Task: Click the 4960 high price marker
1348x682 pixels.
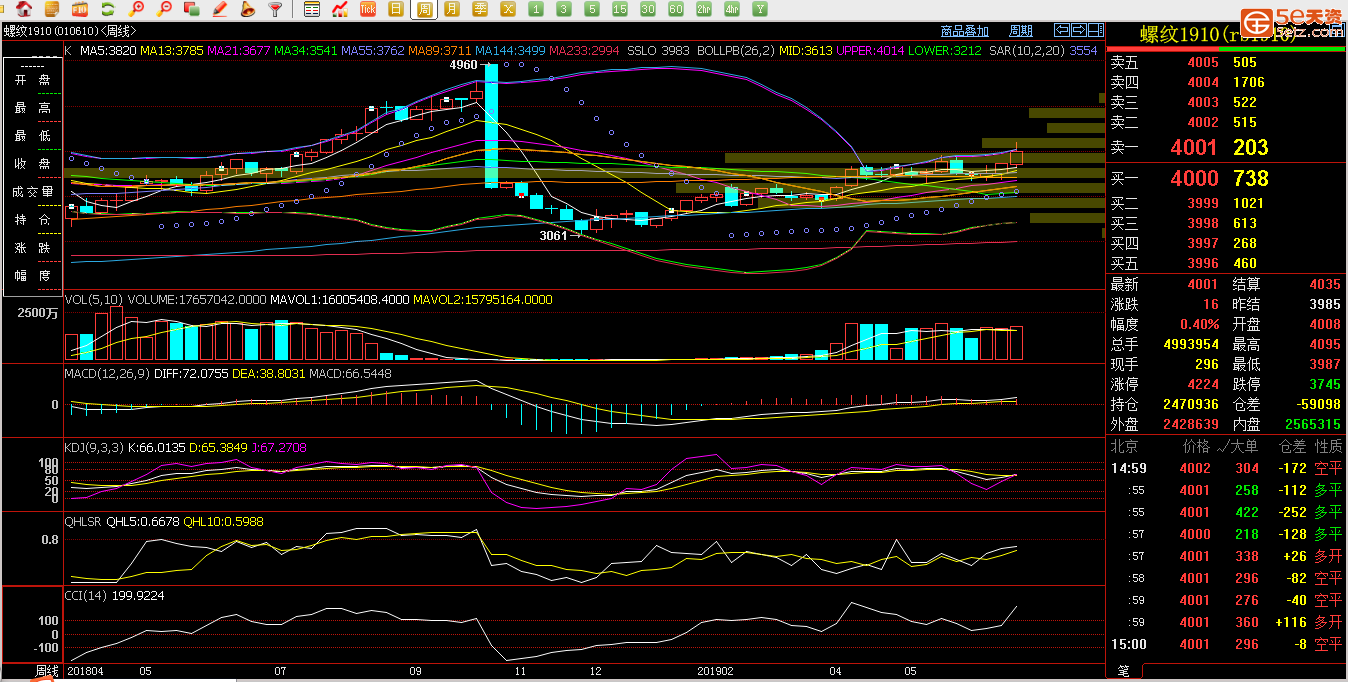Action: pos(464,65)
